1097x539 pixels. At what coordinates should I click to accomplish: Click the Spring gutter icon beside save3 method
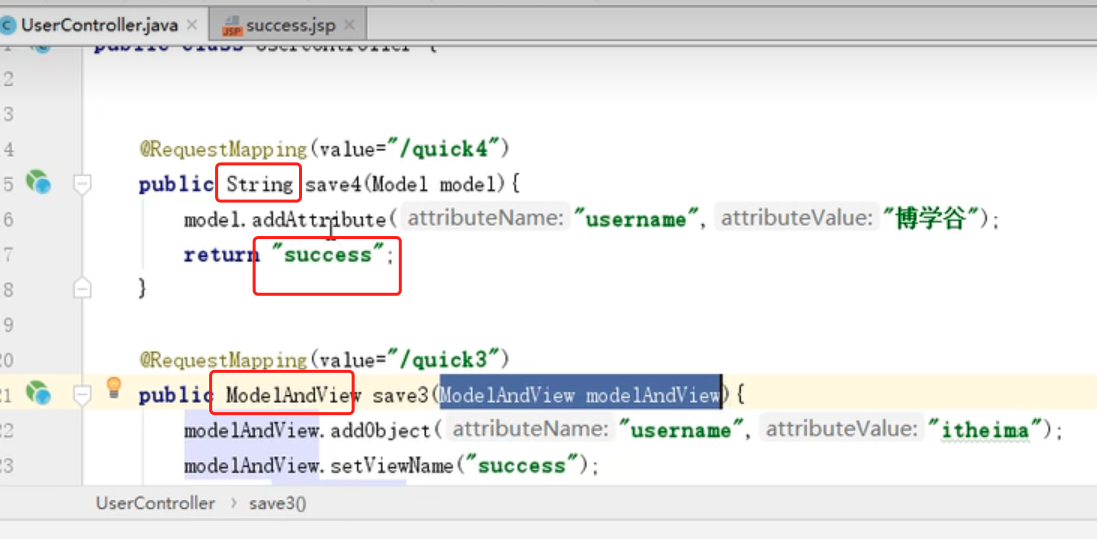pyautogui.click(x=38, y=393)
